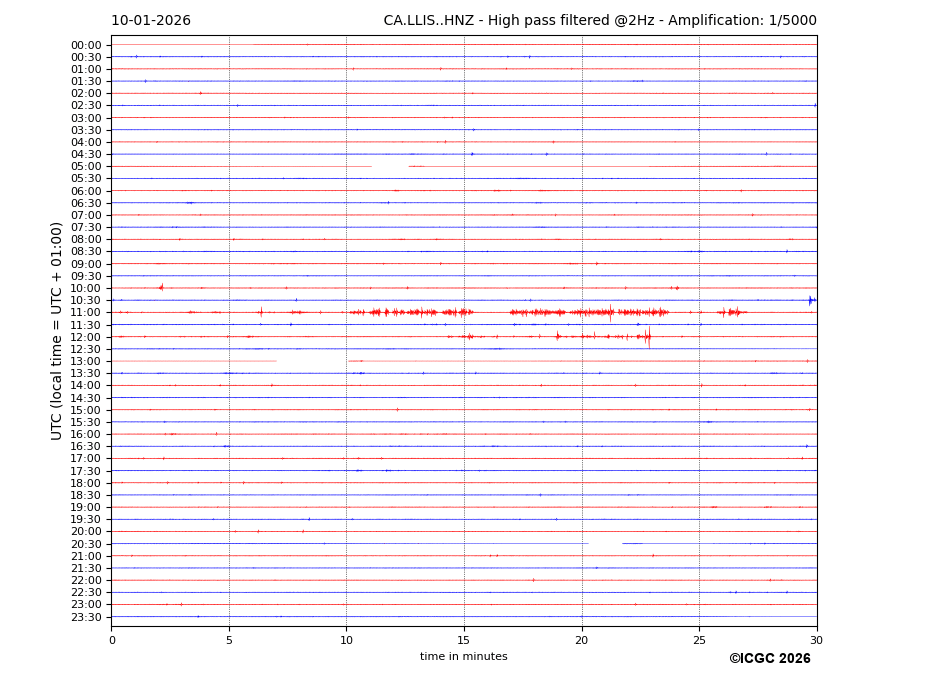Click the 00:00 row time label

coord(85,45)
